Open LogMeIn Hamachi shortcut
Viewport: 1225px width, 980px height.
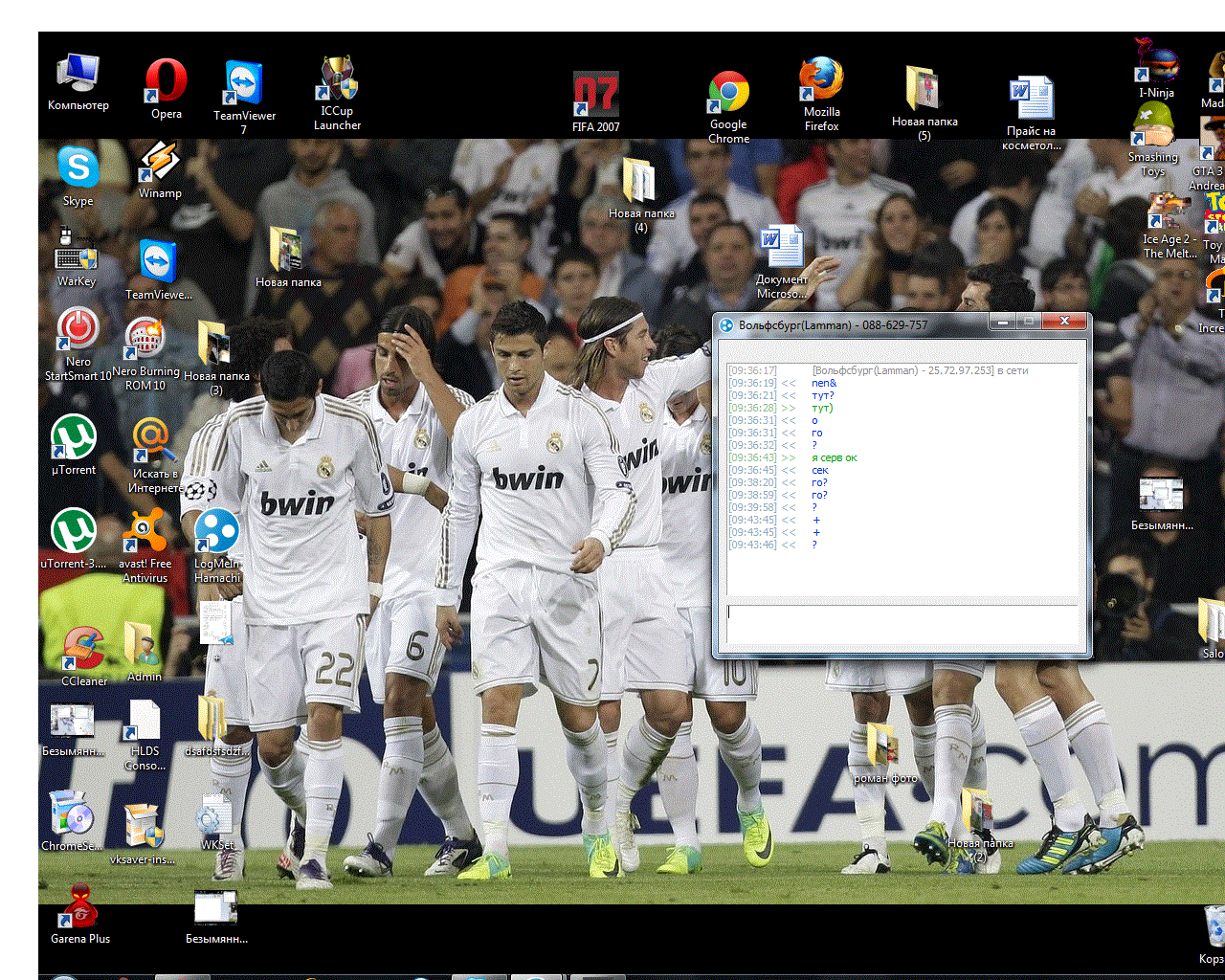pyautogui.click(x=217, y=546)
